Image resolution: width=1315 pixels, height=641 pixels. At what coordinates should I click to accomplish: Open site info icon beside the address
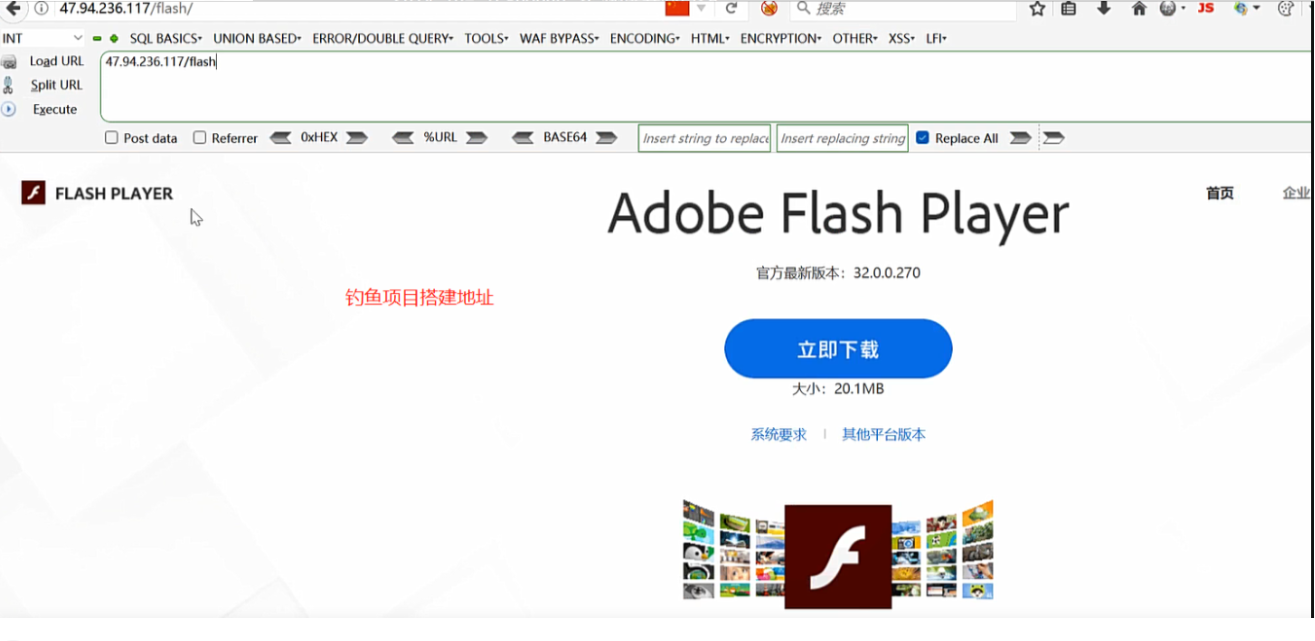pyautogui.click(x=42, y=8)
